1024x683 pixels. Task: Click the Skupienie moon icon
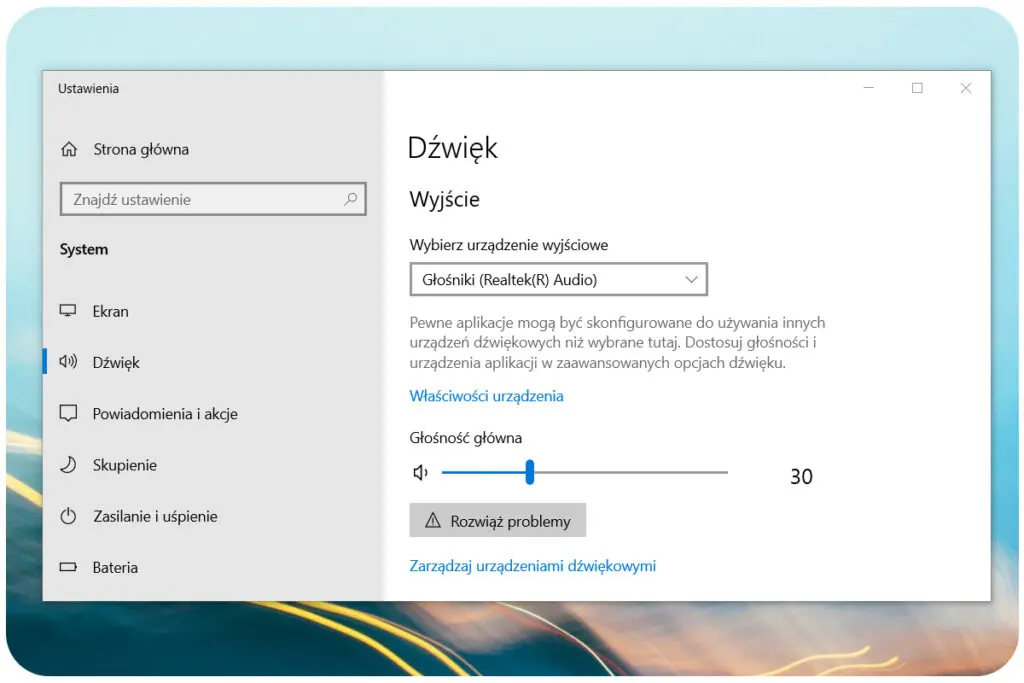coord(68,465)
